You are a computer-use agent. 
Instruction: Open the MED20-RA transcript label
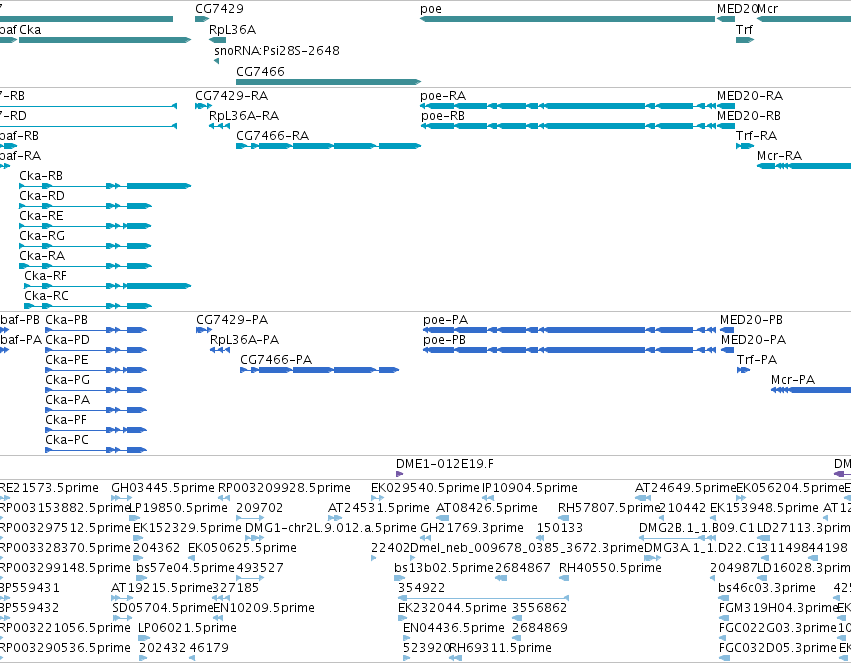coord(750,96)
